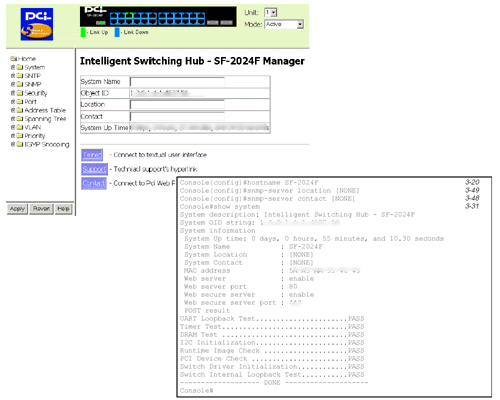500x400 pixels.
Task: Expand the VLAN tree node
Action: (x=13, y=127)
